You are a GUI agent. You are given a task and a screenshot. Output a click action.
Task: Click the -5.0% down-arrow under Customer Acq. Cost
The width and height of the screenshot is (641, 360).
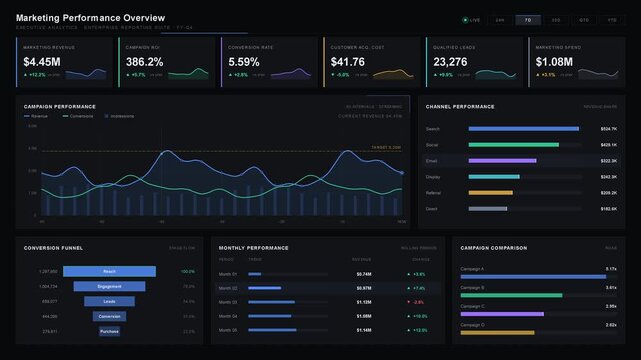coord(333,75)
